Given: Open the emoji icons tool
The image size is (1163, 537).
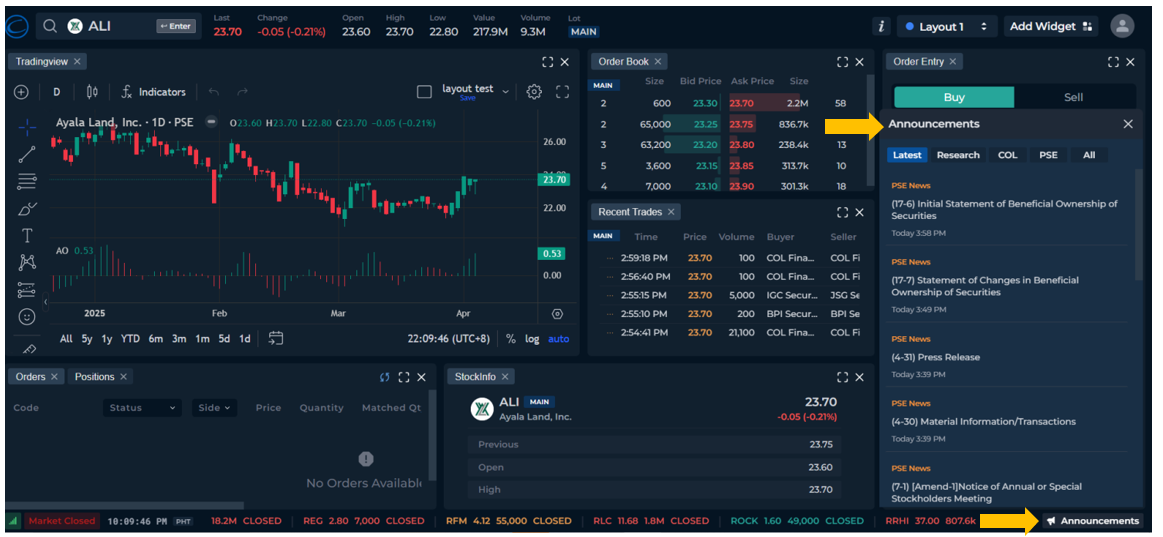Looking at the screenshot, I should tap(27, 317).
